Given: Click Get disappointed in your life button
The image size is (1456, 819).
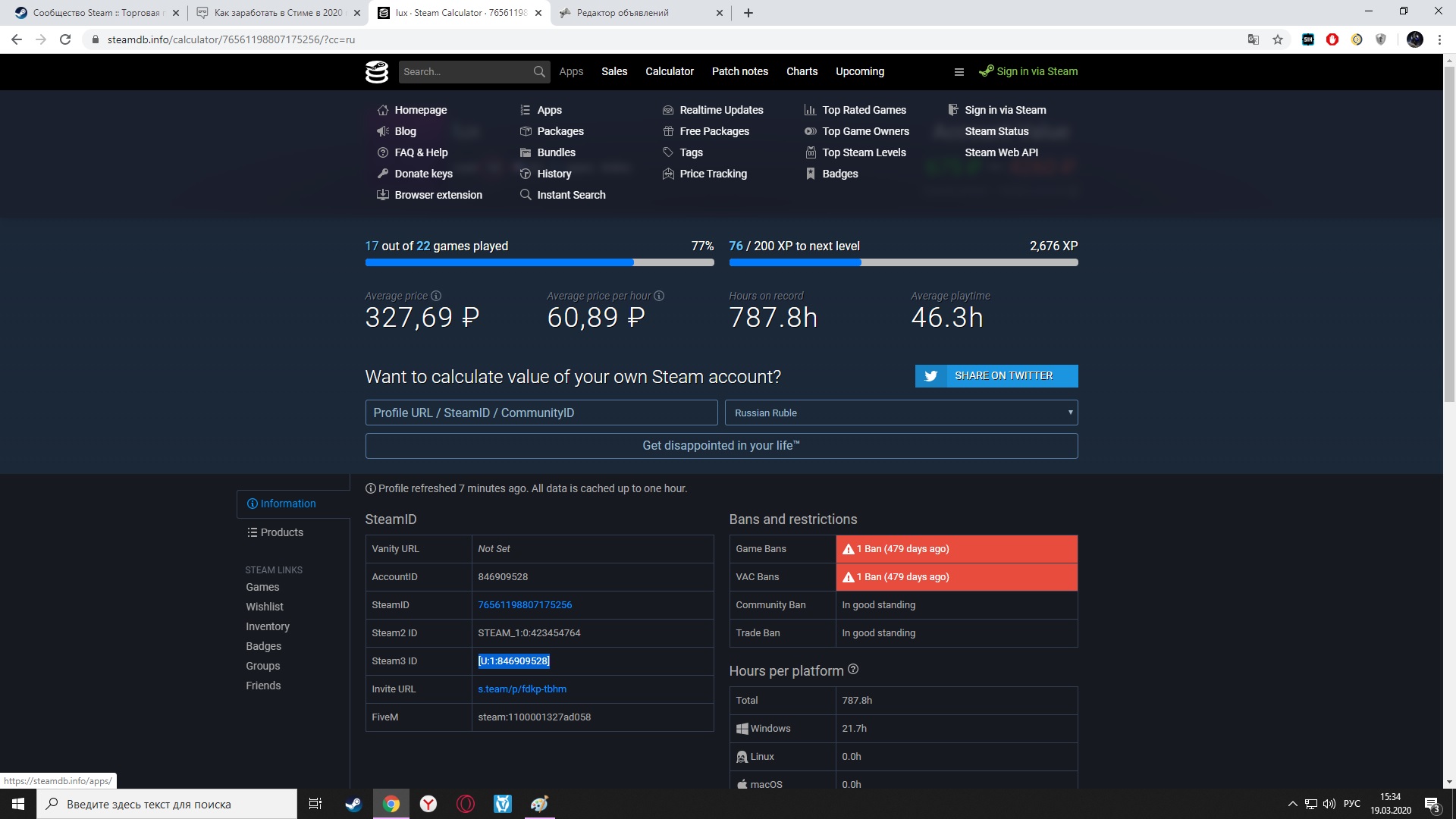Looking at the screenshot, I should click(721, 446).
